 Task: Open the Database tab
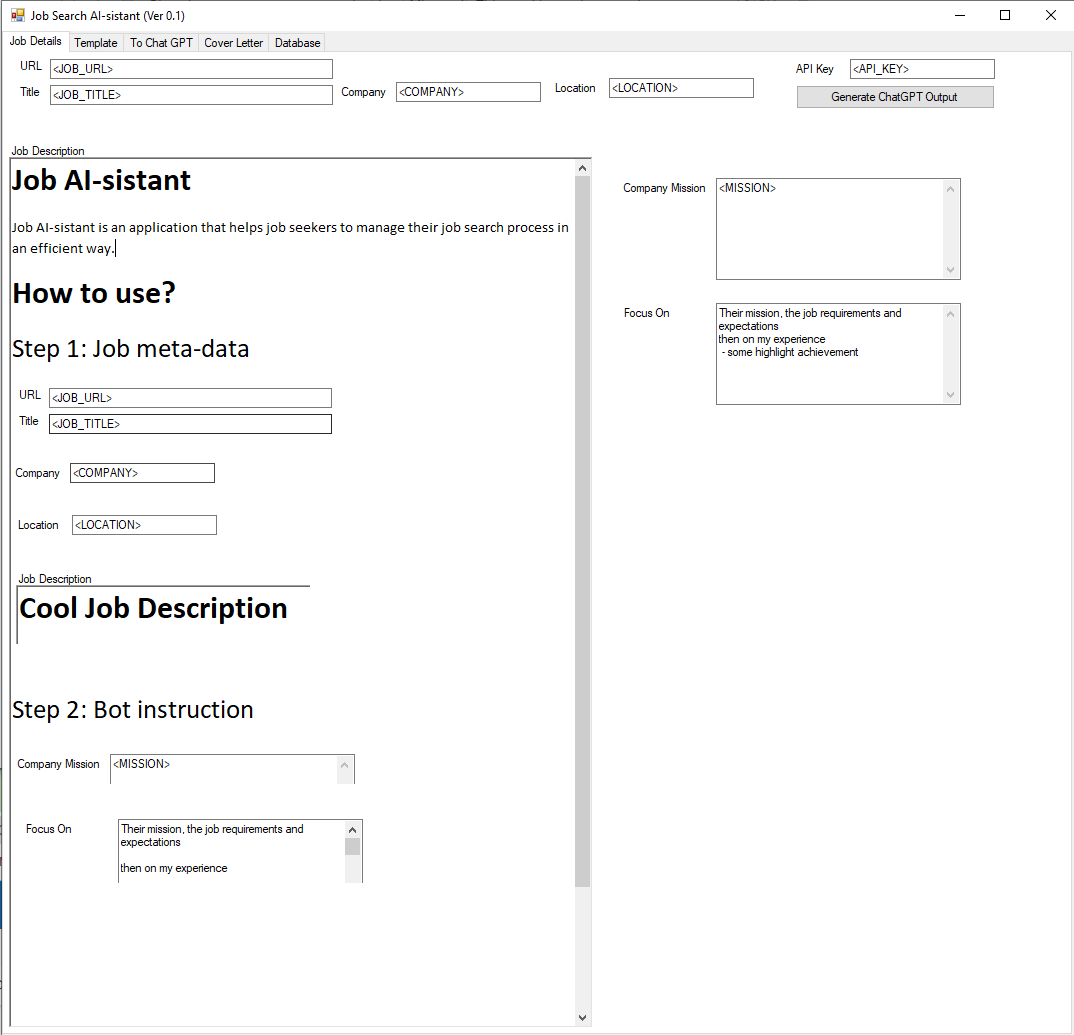click(x=297, y=42)
